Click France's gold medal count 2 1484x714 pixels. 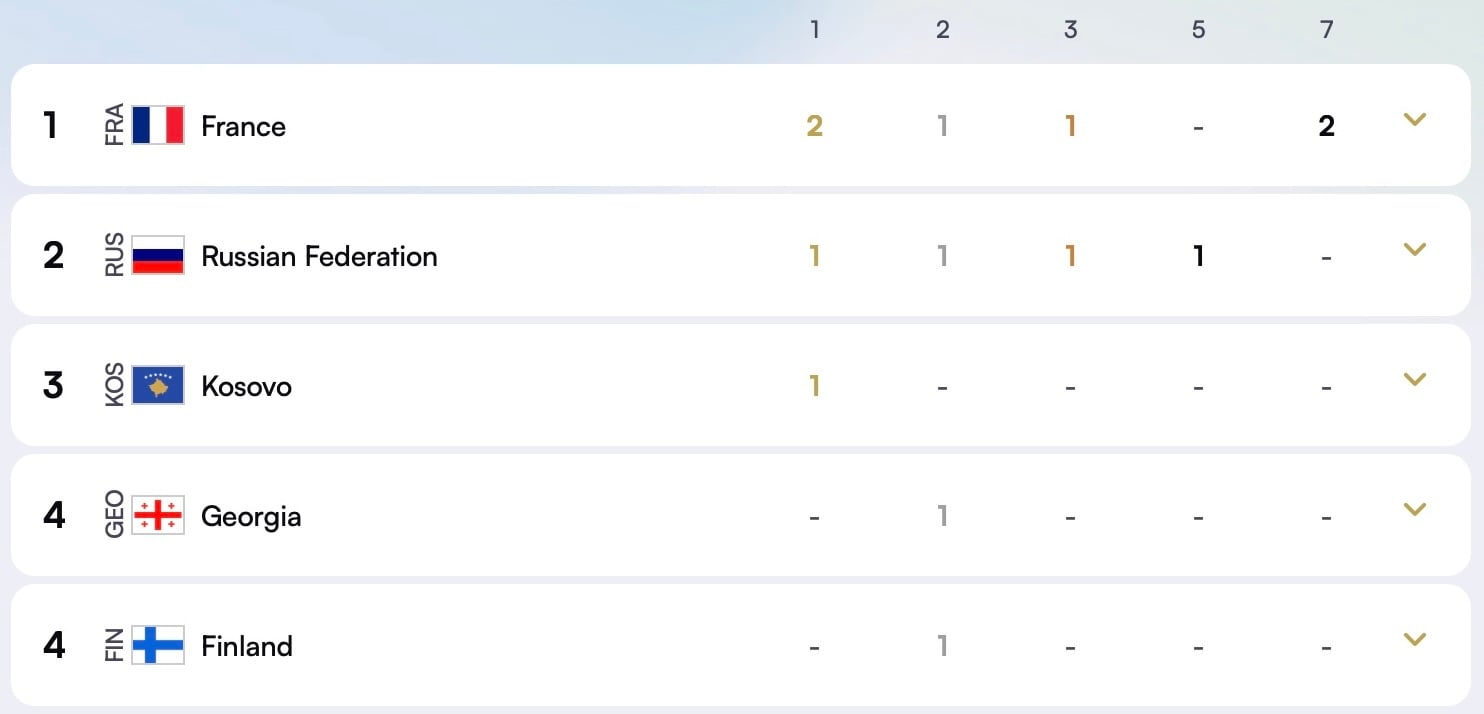[815, 127]
